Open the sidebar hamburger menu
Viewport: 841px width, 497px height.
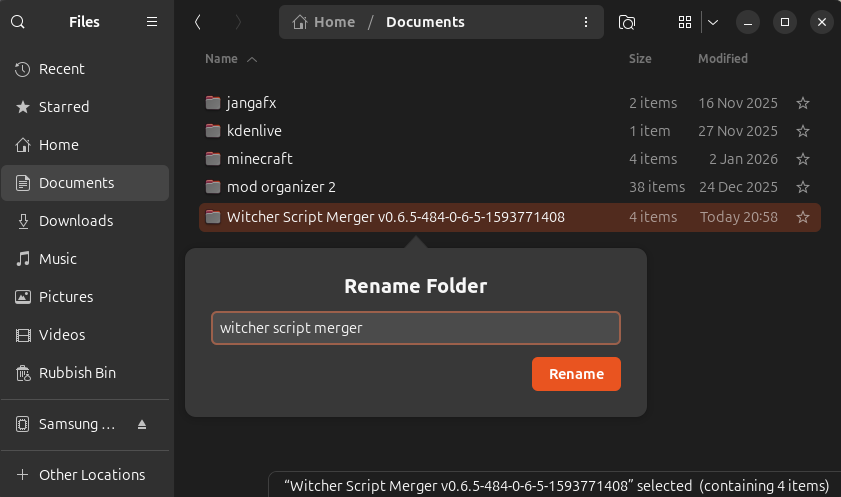[x=152, y=21]
